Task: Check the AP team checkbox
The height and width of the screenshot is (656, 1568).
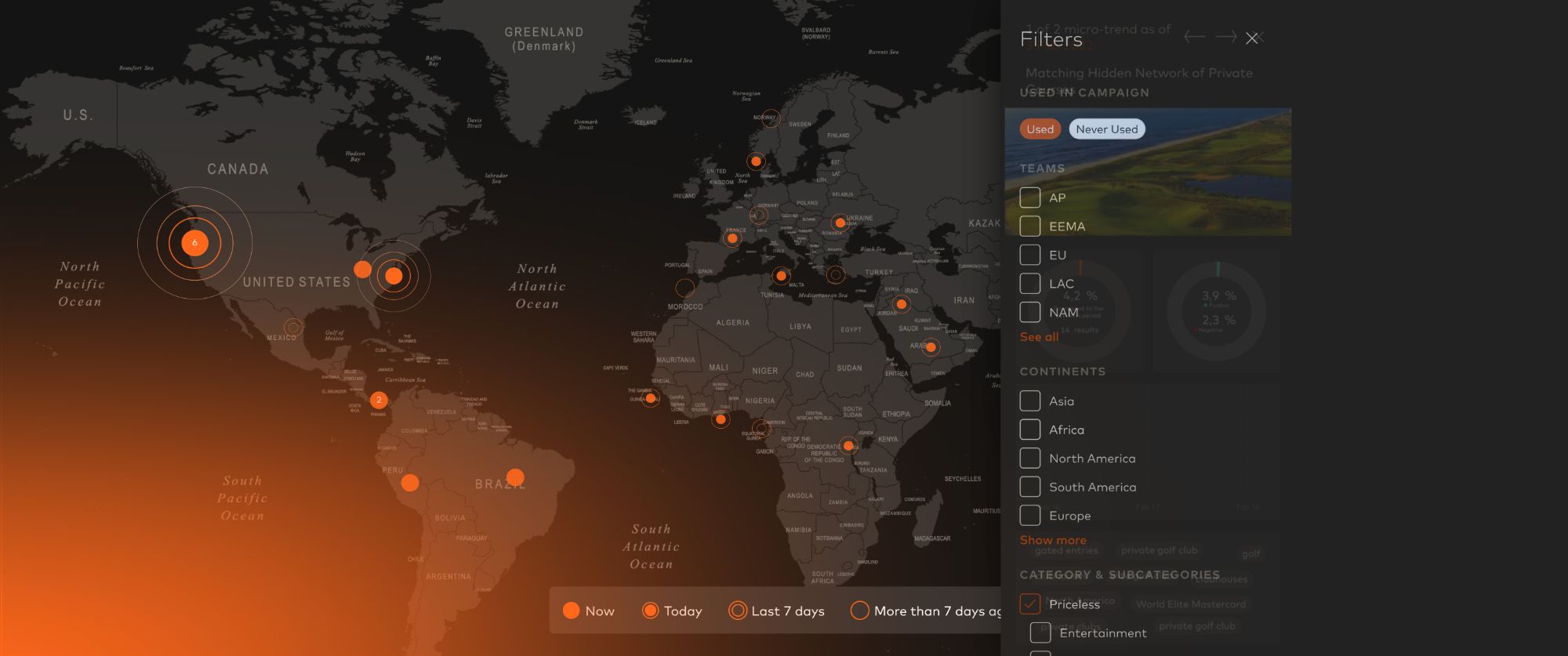Action: [1030, 198]
